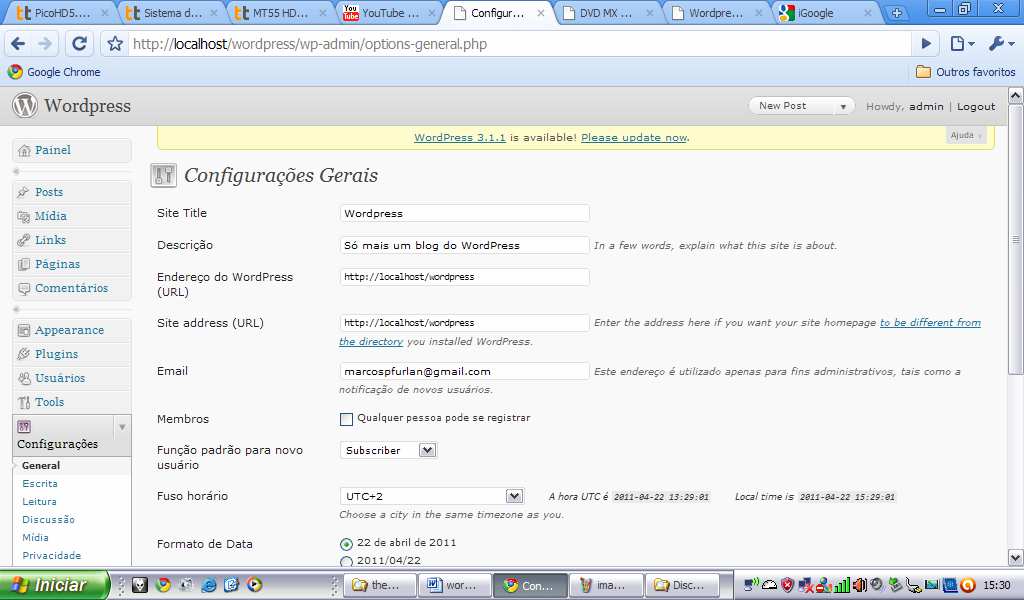The height and width of the screenshot is (600, 1024).
Task: Open the Usuários sidebar menu
Action: pyautogui.click(x=60, y=378)
